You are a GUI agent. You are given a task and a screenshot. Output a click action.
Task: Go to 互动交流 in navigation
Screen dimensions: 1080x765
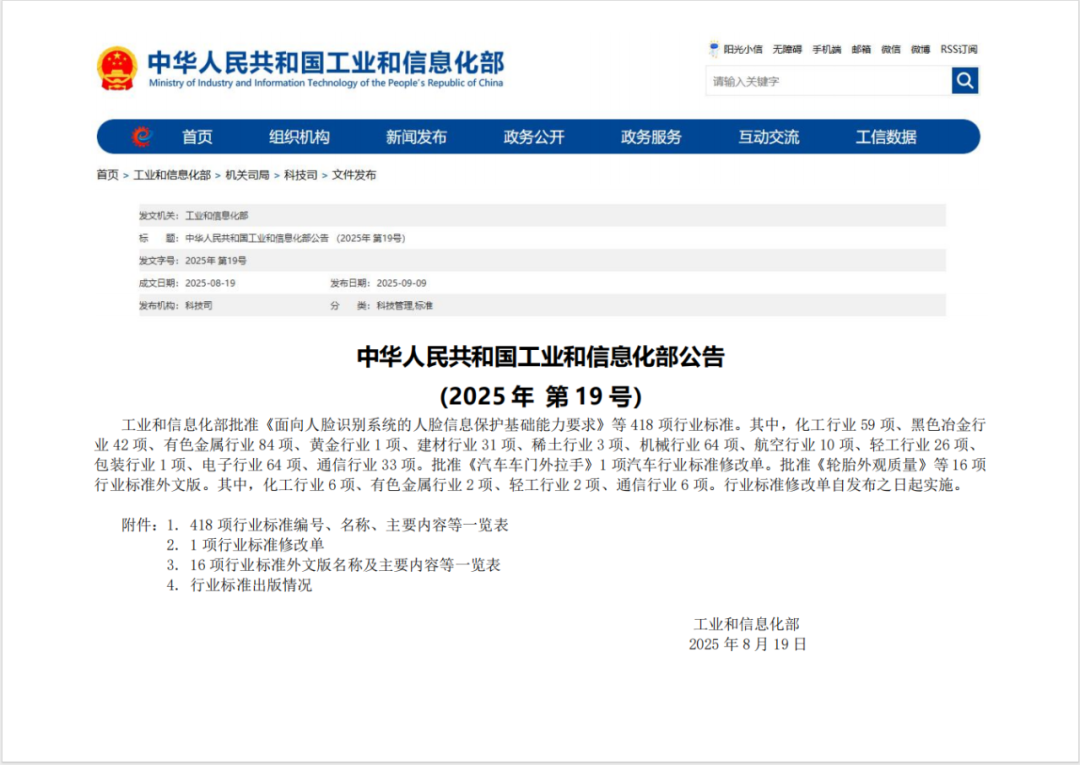768,137
